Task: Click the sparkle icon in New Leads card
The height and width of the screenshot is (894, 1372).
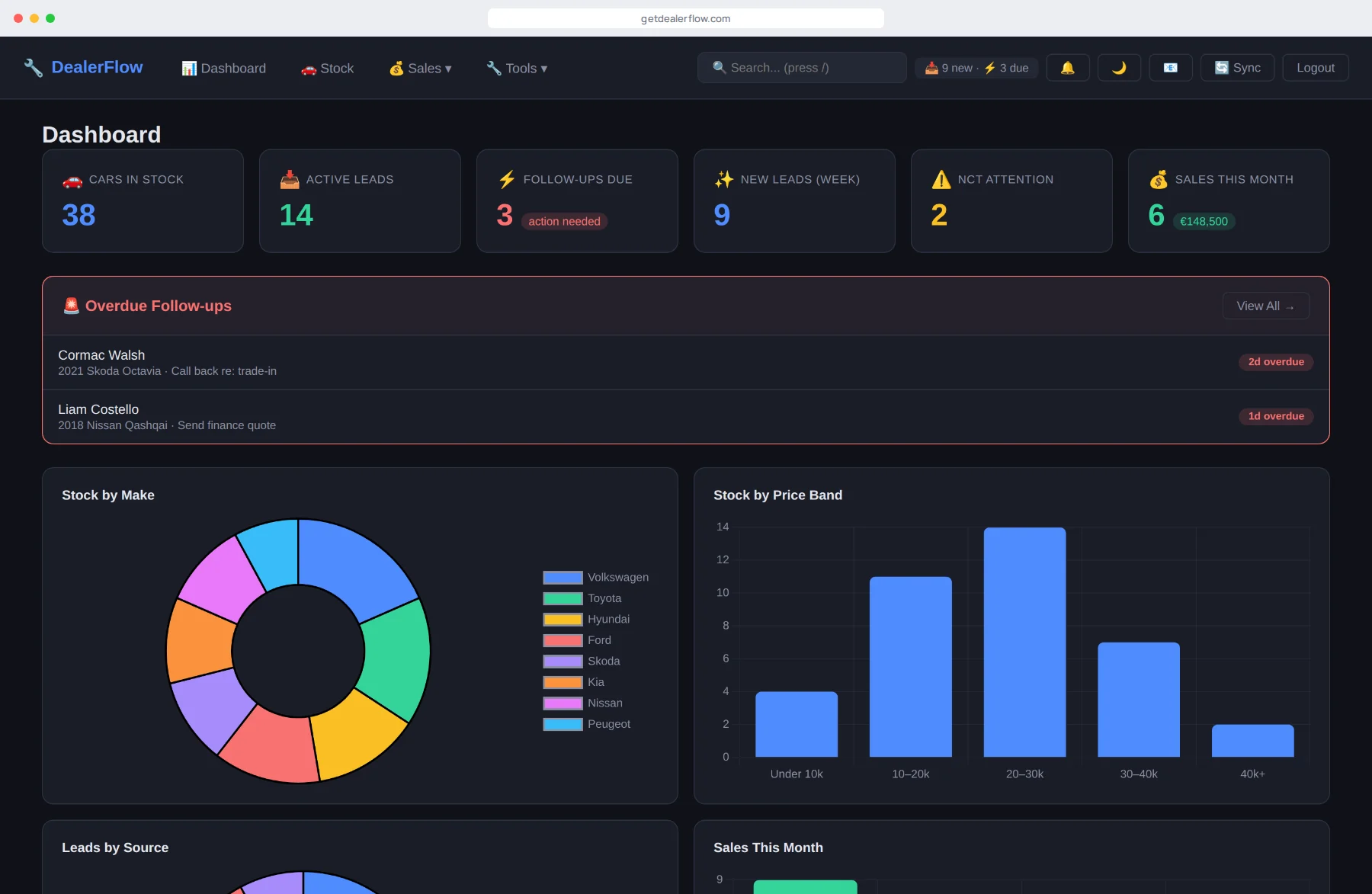Action: [724, 180]
